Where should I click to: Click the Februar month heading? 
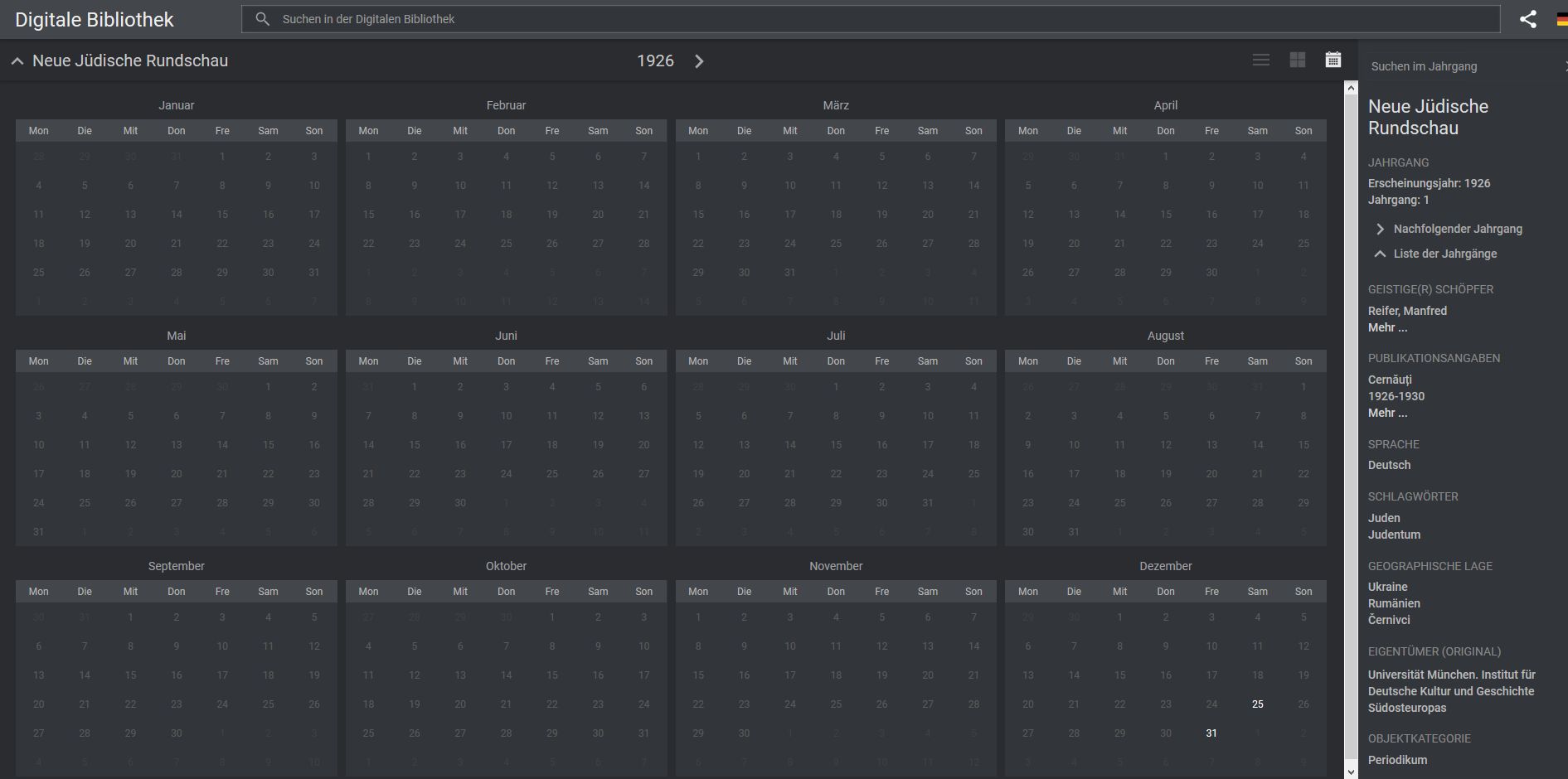506,105
